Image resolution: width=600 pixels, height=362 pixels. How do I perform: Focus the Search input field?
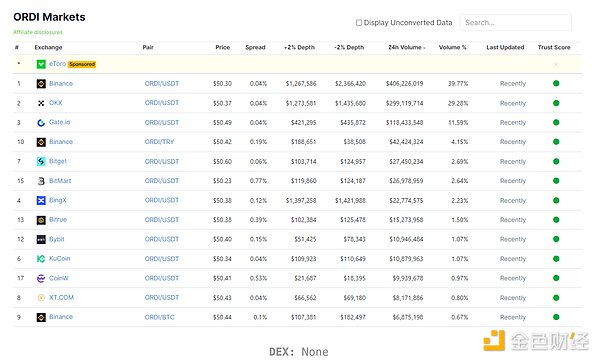(515, 23)
